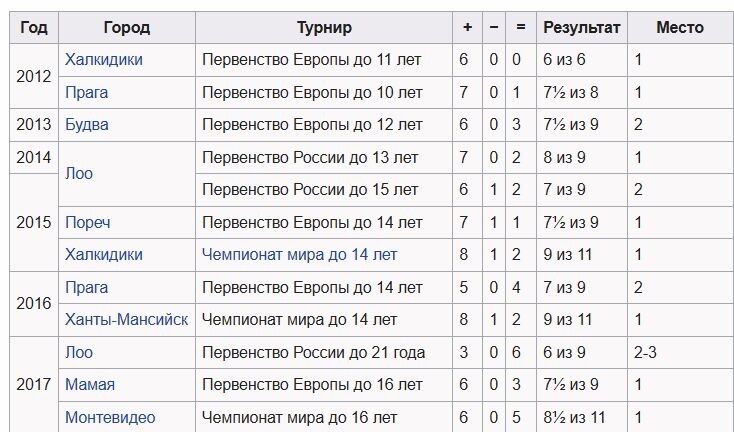Select the 2013 year cell
Screen dimensions: 734x432
34,125
